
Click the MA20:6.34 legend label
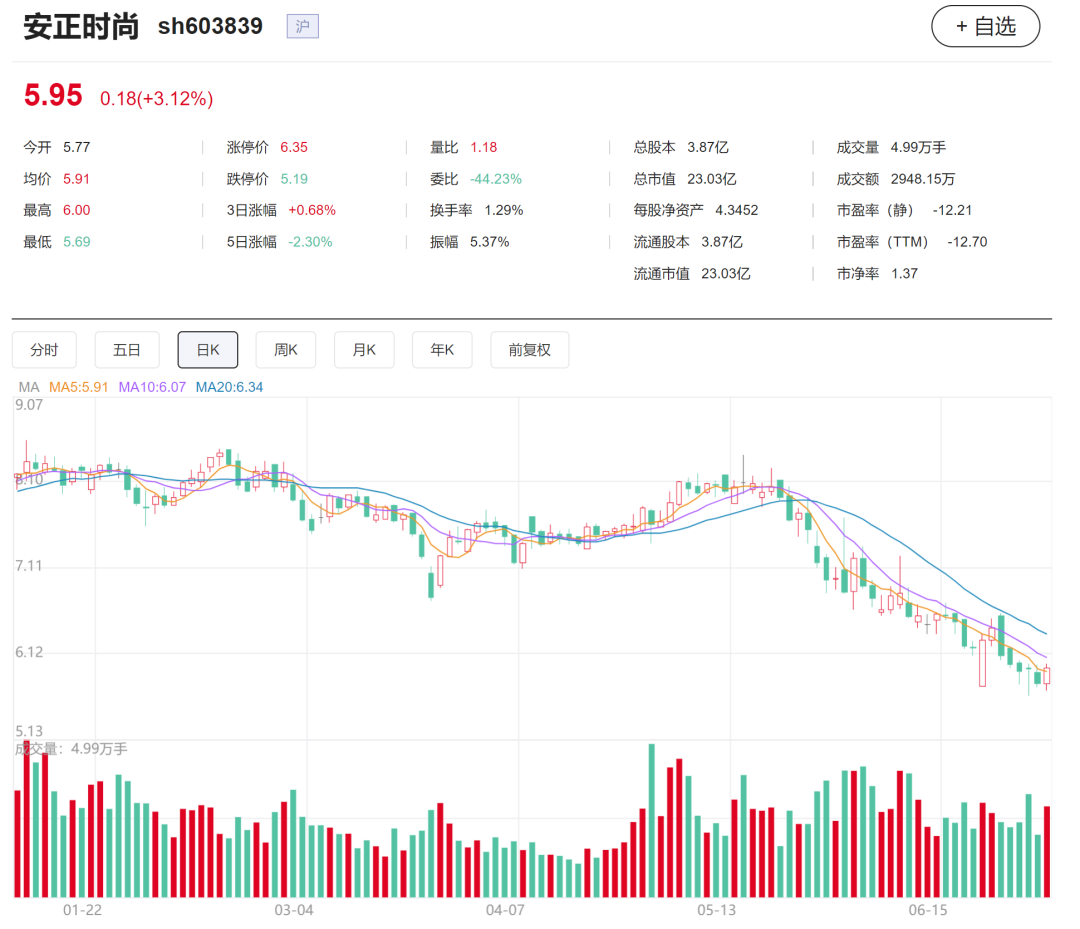click(x=229, y=387)
